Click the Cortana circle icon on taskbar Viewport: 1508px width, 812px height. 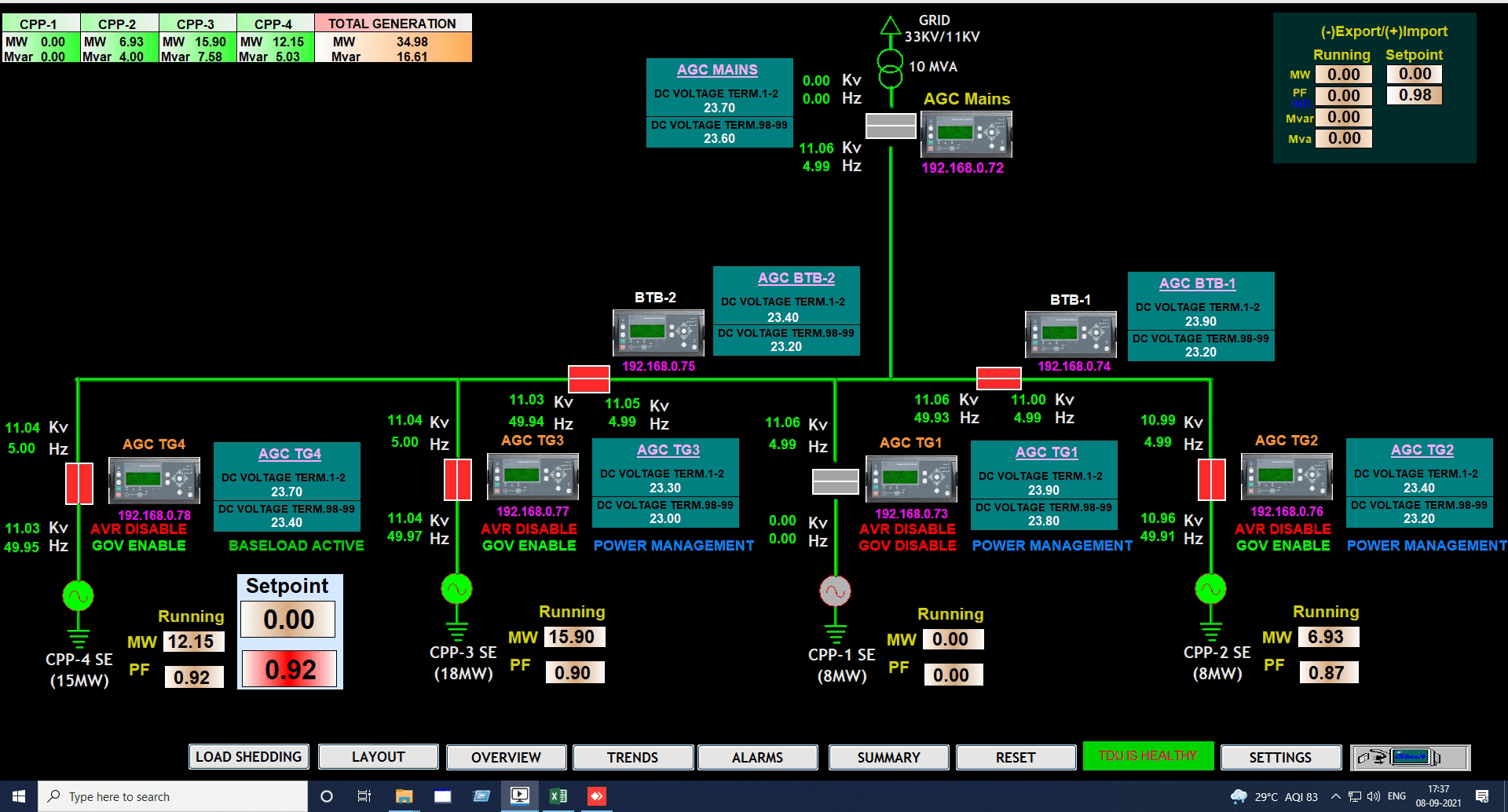tap(327, 796)
